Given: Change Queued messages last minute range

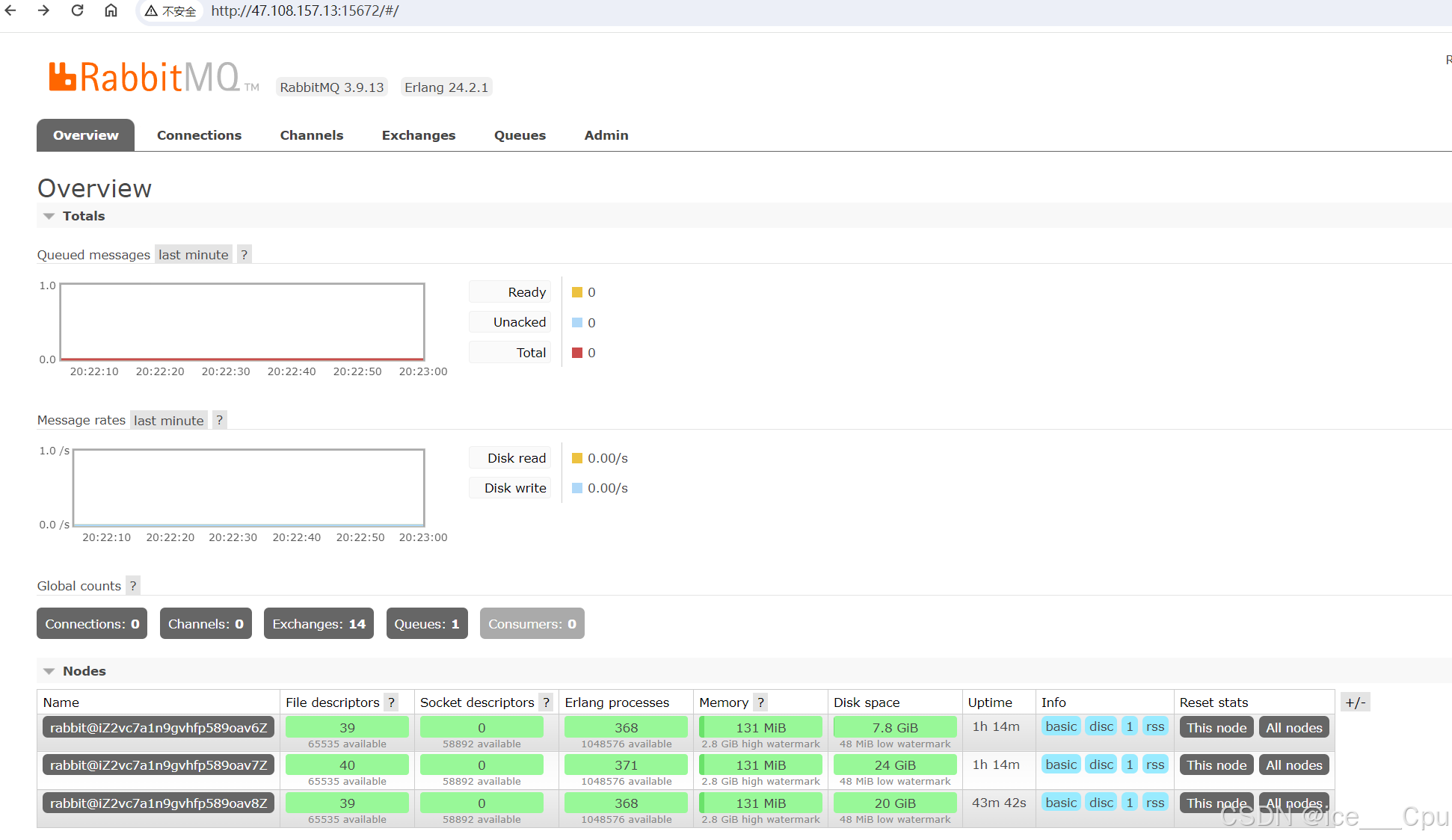Looking at the screenshot, I should [x=194, y=255].
